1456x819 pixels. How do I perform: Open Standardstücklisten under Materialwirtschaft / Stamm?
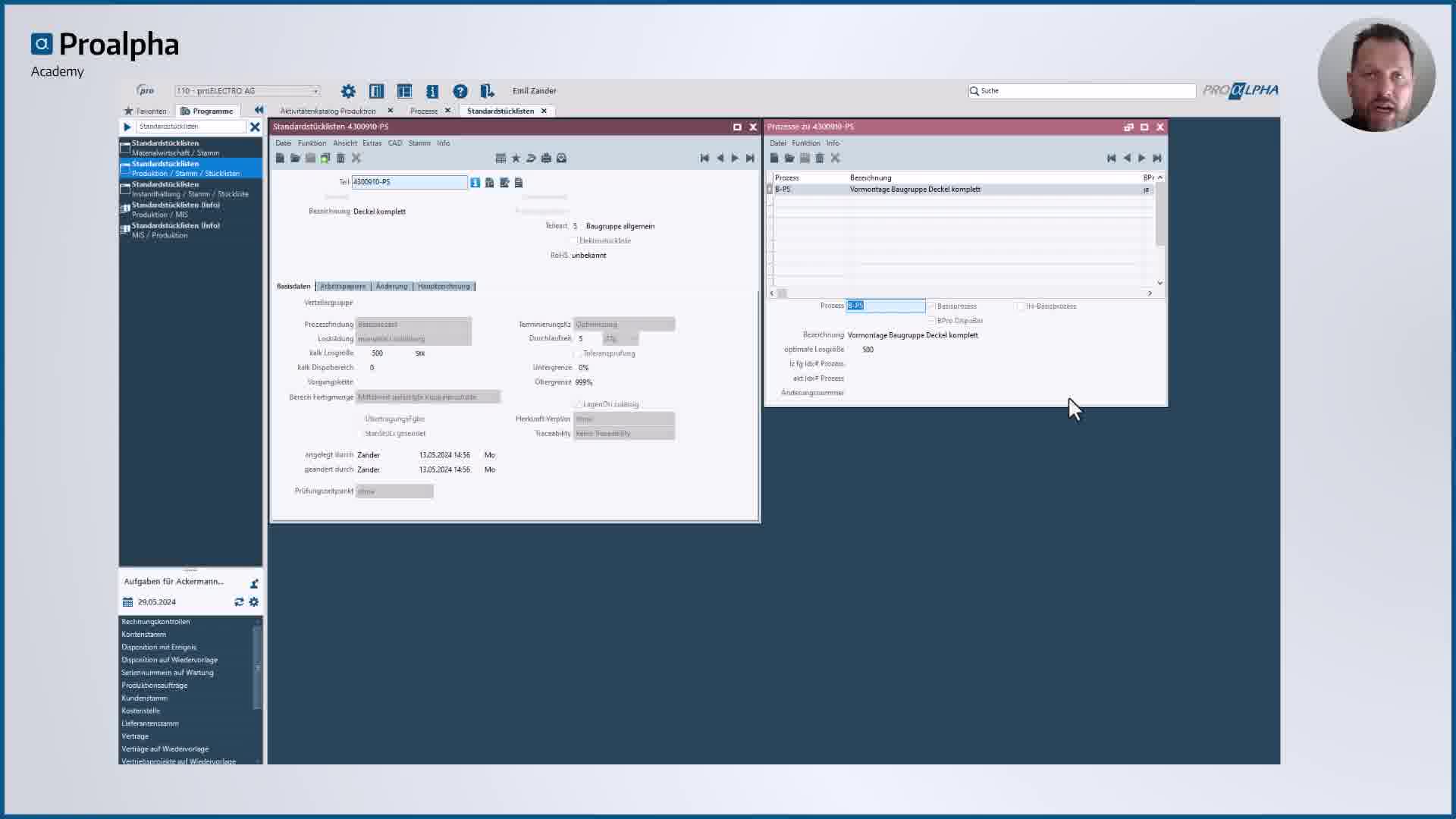coord(191,147)
